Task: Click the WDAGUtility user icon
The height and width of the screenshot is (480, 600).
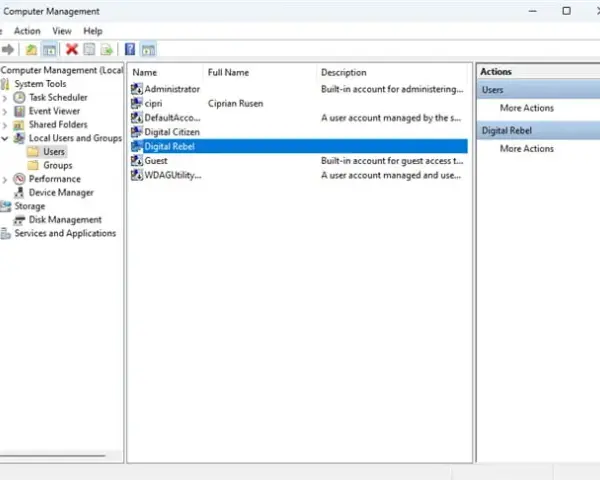Action: (137, 175)
